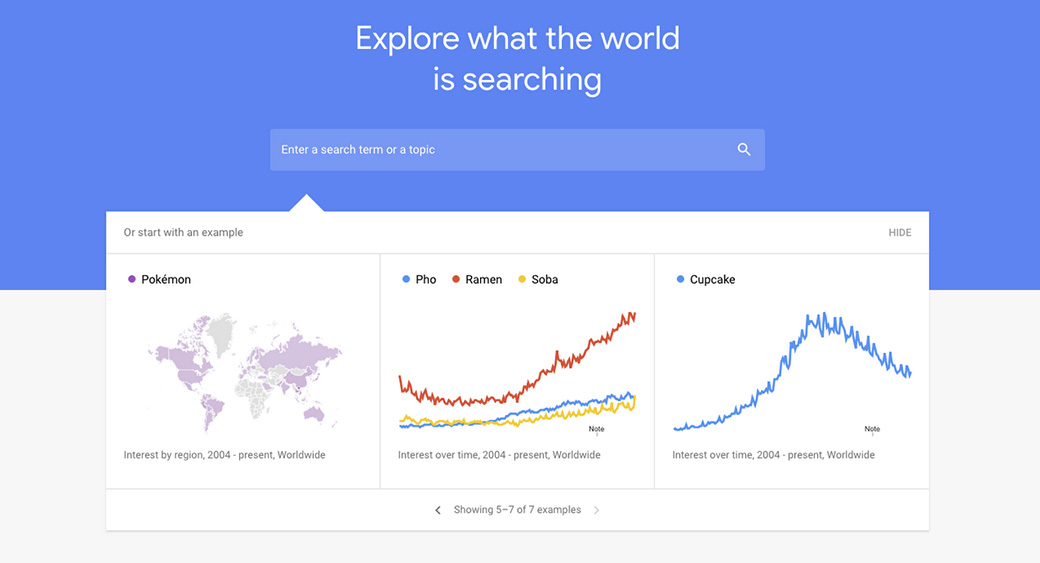Click the red Ramen legend dot
This screenshot has width=1040, height=563.
click(456, 279)
